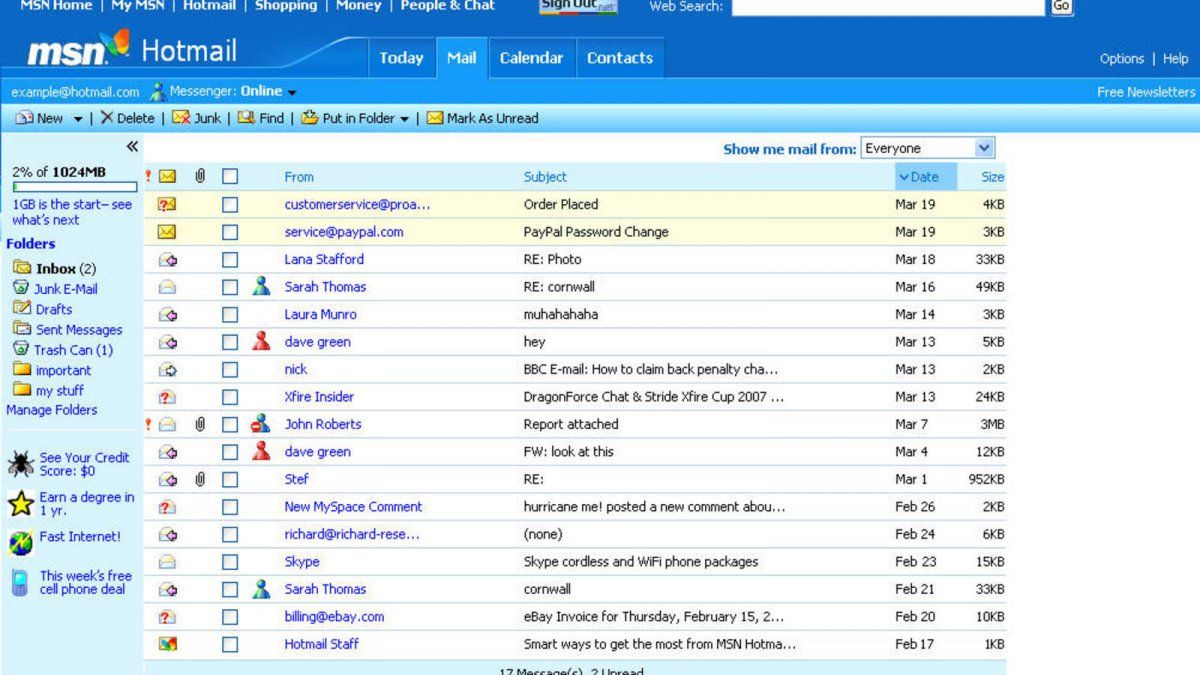Check the box for Lana Stafford's email
Screen dimensions: 1200x675
point(230,259)
